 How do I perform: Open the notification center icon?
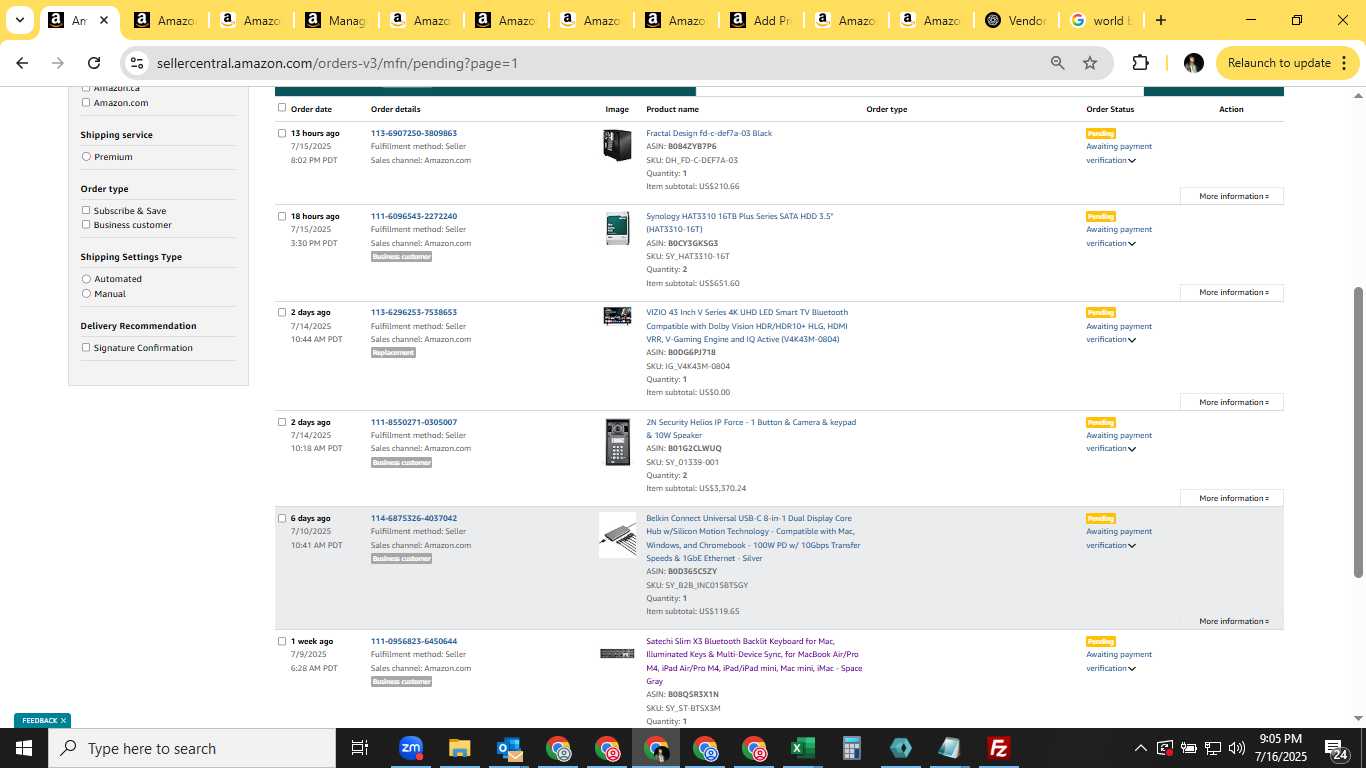(1336, 748)
